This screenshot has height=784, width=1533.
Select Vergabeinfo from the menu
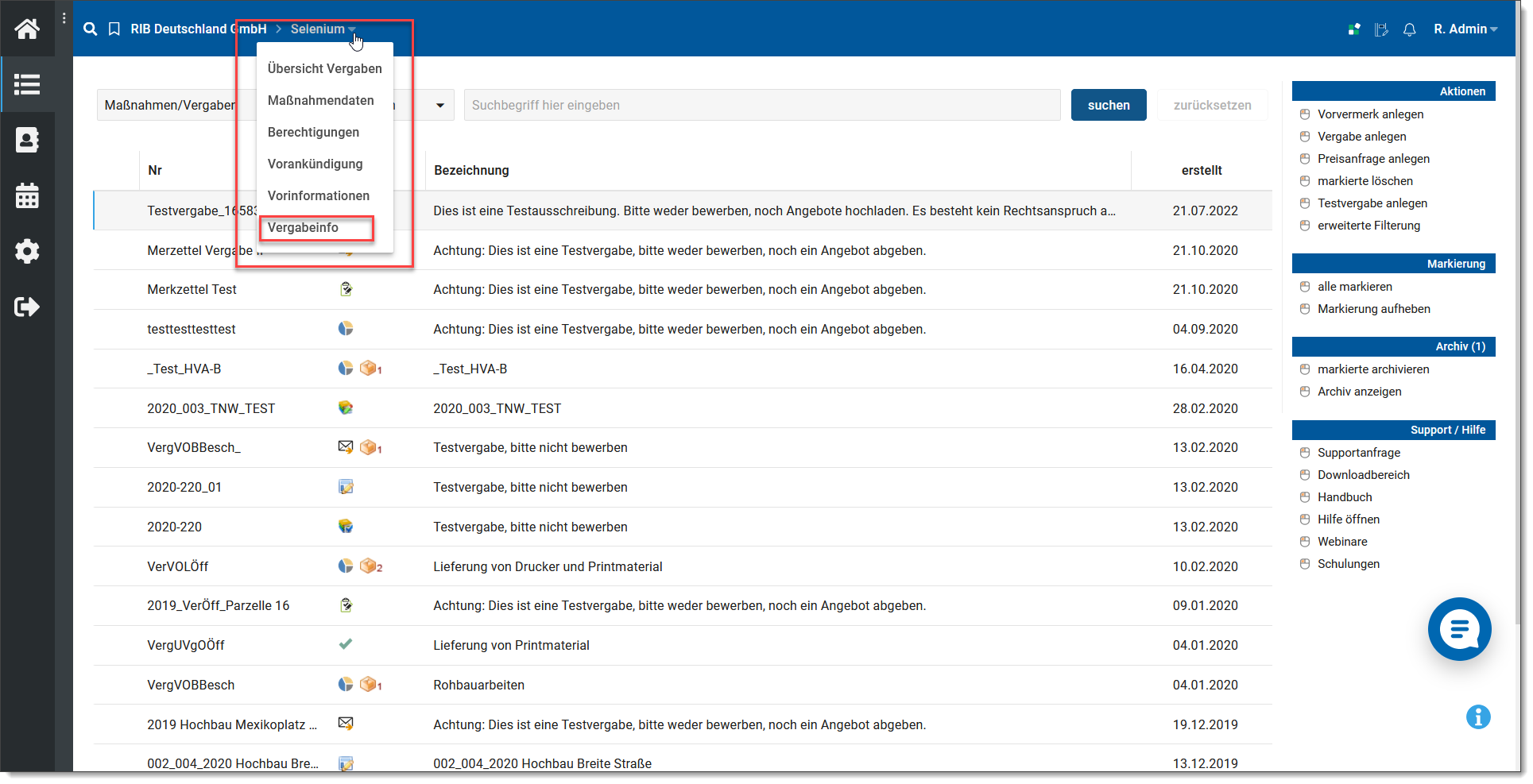pos(303,228)
